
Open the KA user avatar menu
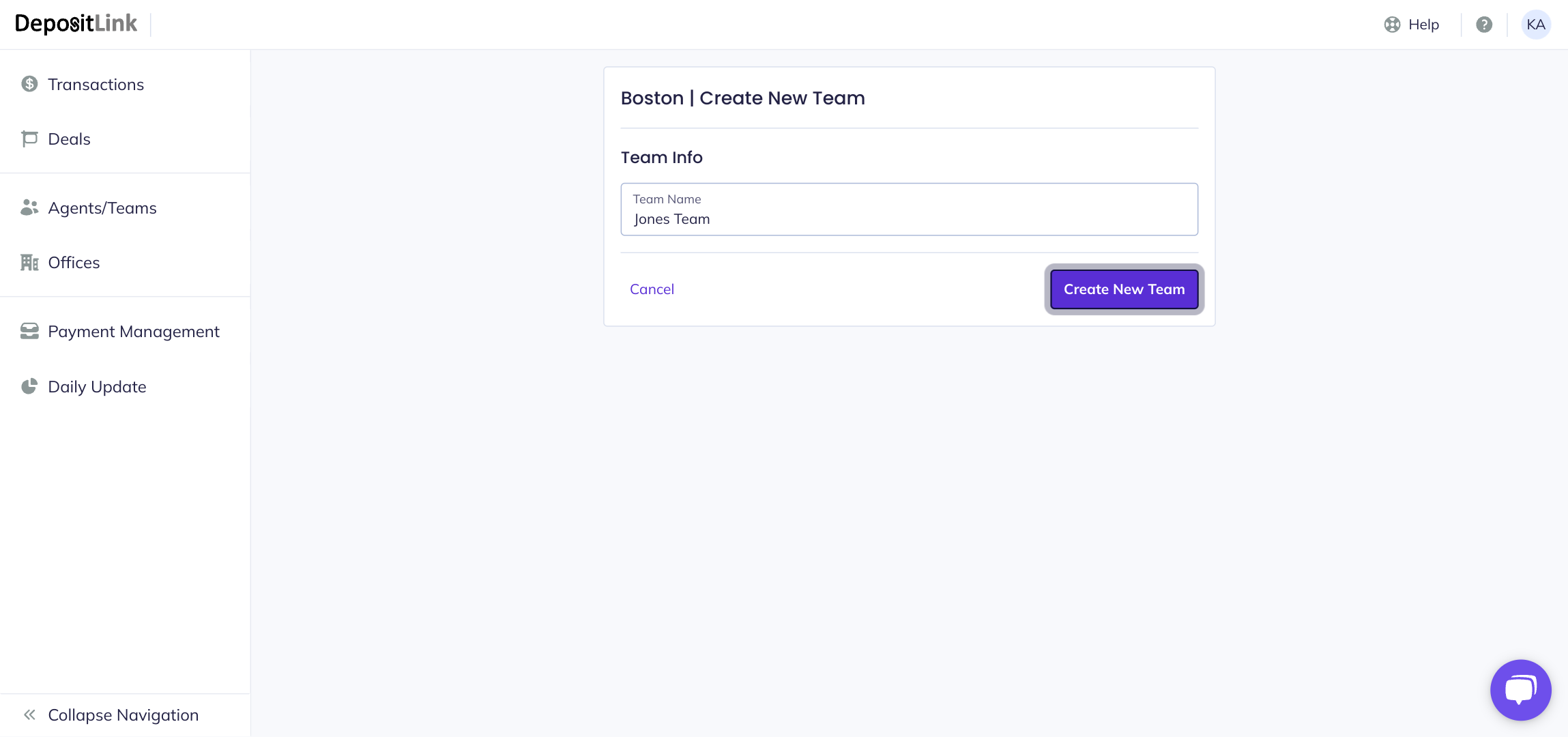(x=1536, y=25)
